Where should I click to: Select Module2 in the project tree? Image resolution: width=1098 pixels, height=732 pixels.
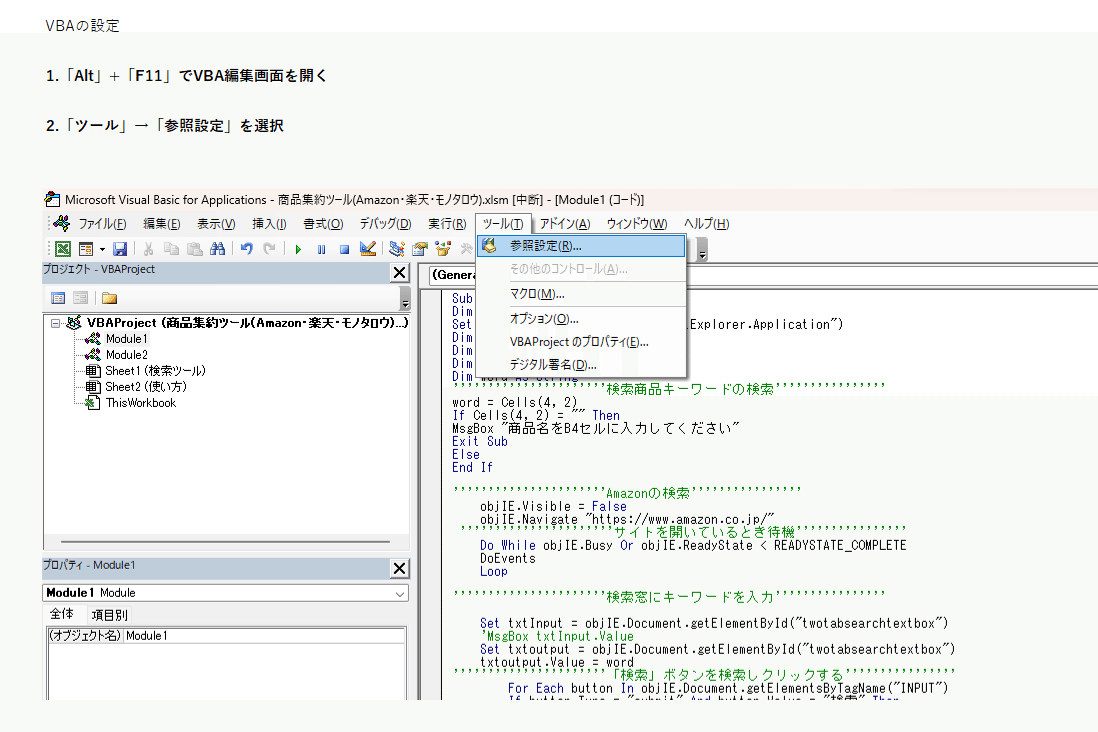[126, 354]
